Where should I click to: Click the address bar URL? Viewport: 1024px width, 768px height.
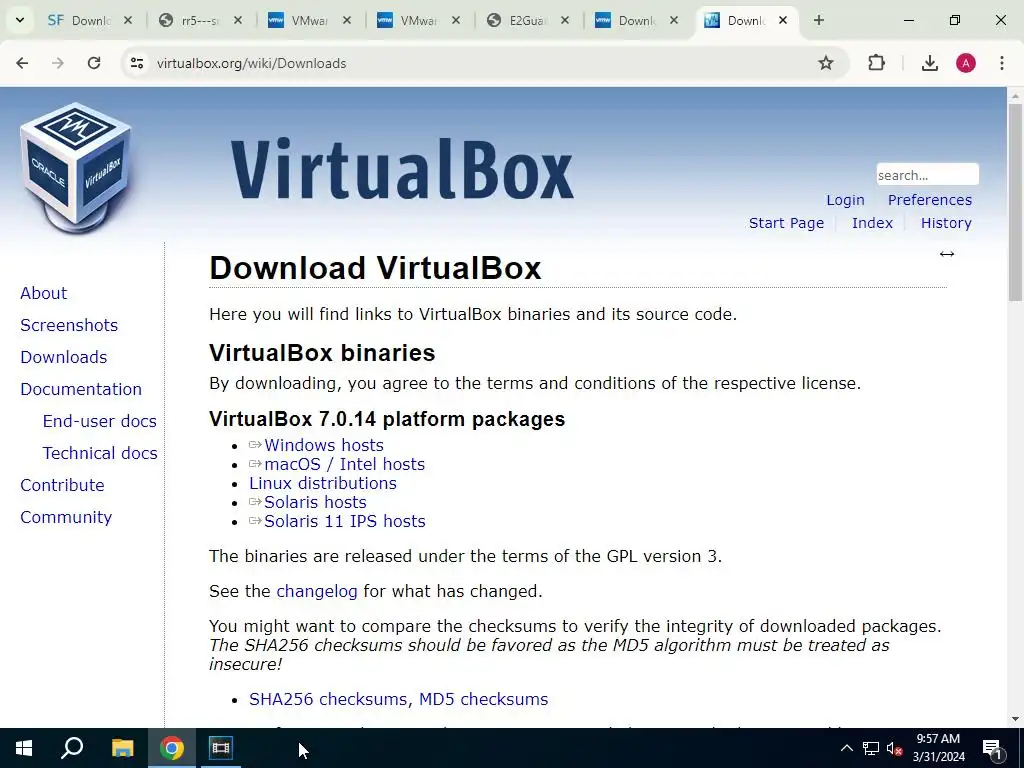point(251,63)
